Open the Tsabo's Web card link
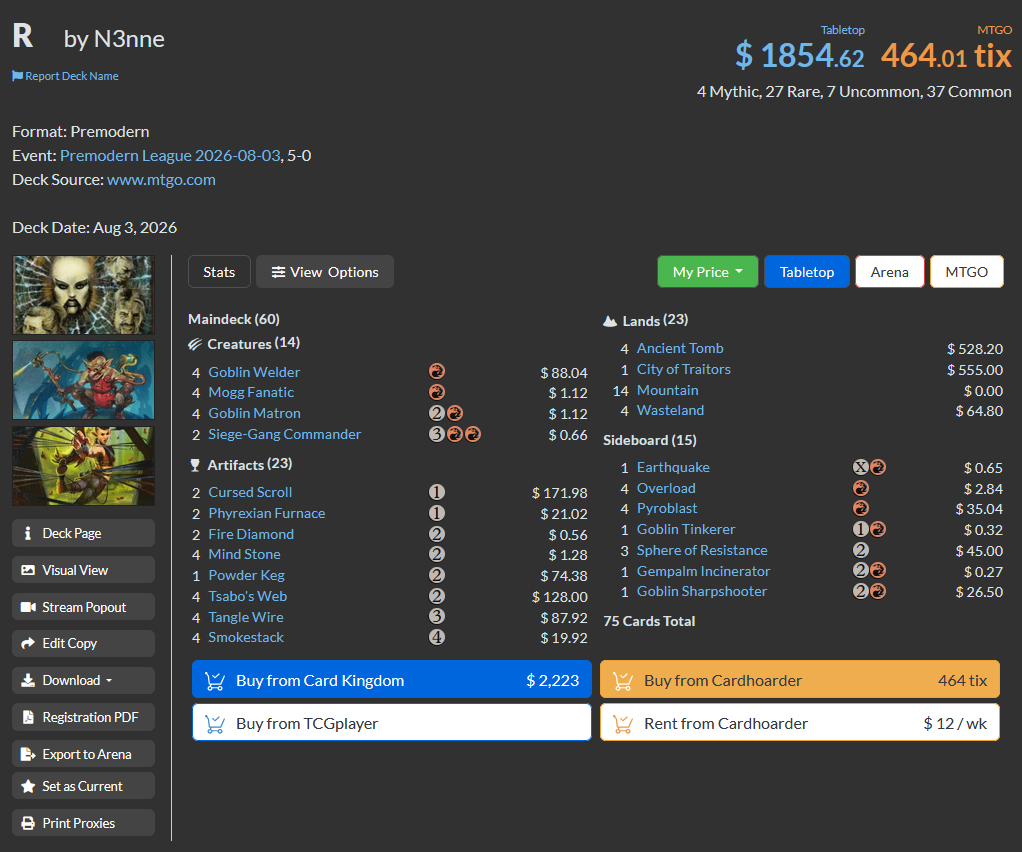 pos(248,596)
